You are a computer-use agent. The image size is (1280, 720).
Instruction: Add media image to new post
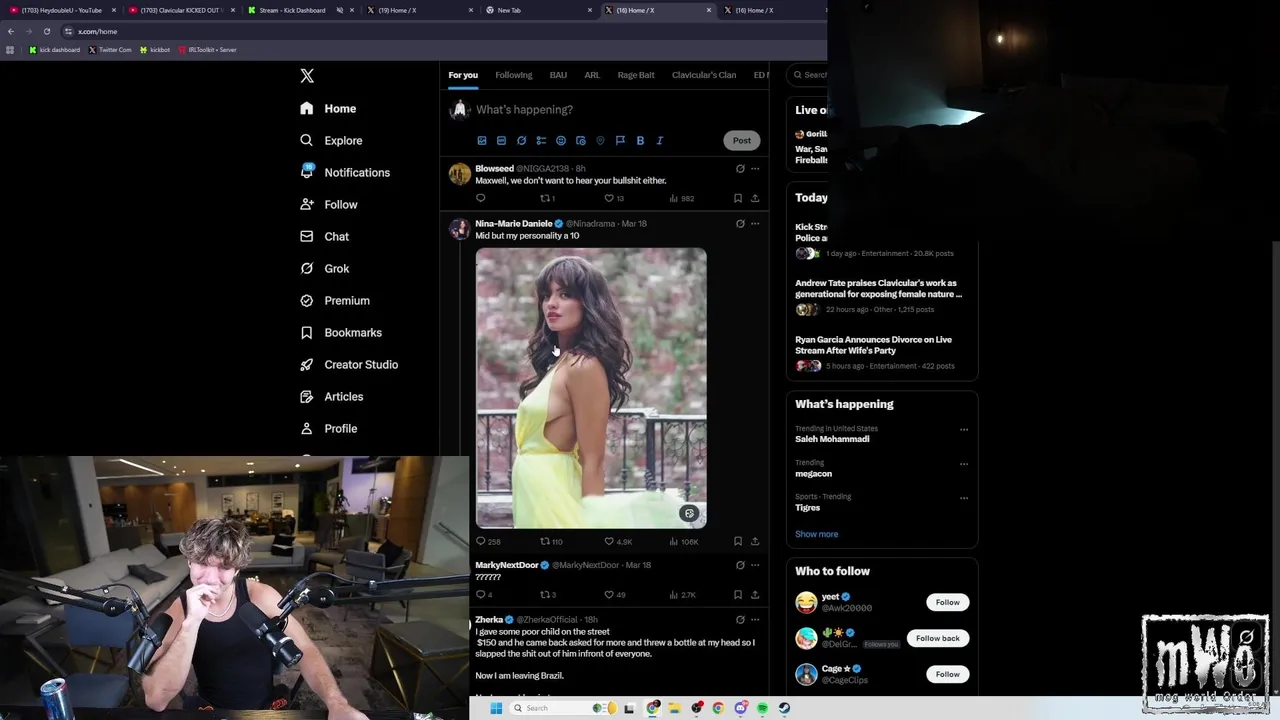tap(482, 141)
